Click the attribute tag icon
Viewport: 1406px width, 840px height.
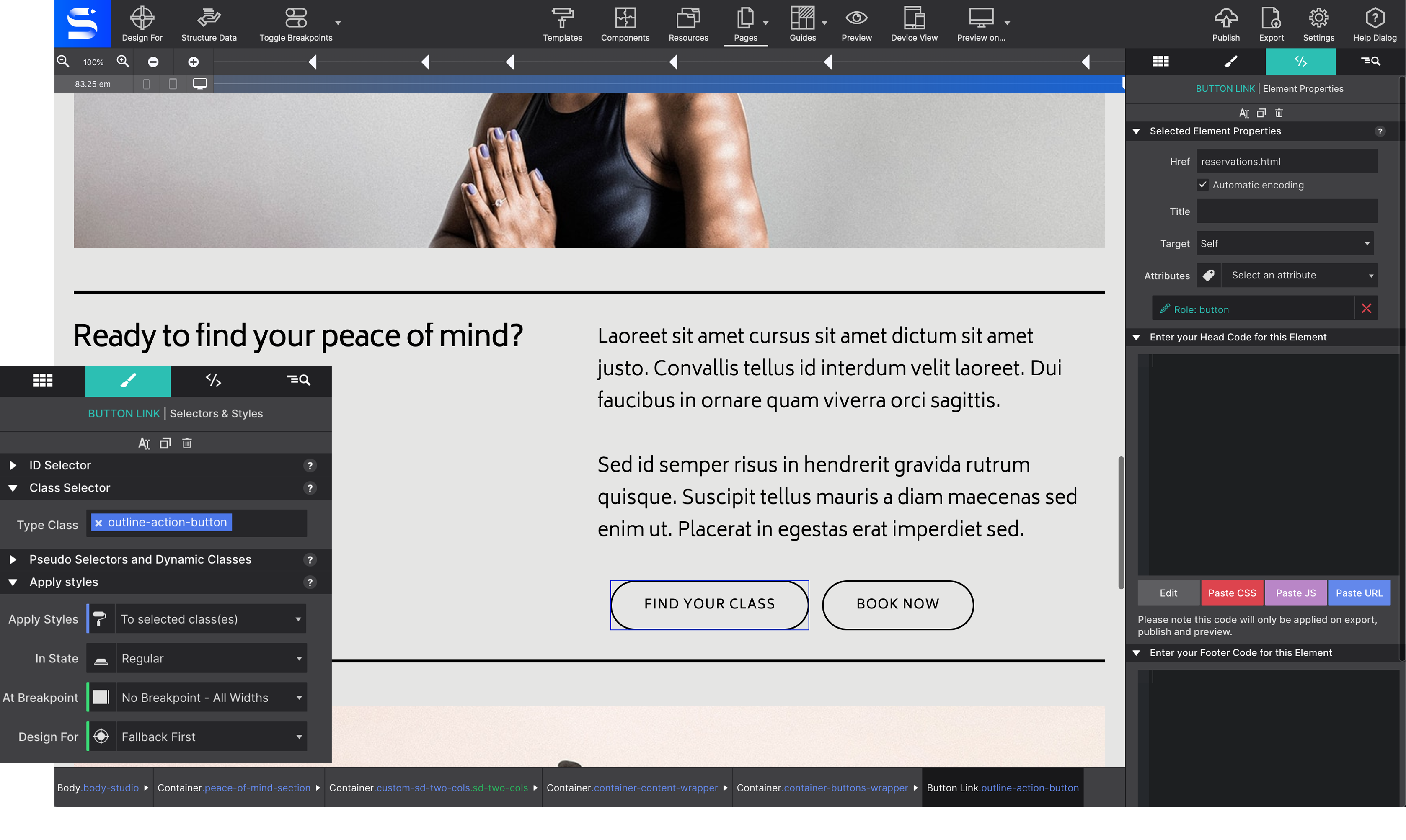1208,275
